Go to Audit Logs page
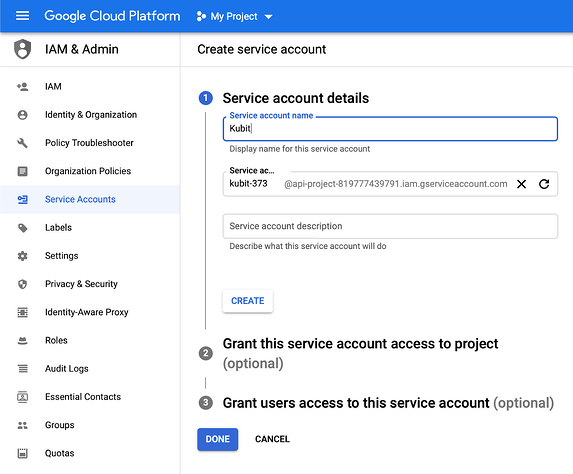 click(90, 368)
